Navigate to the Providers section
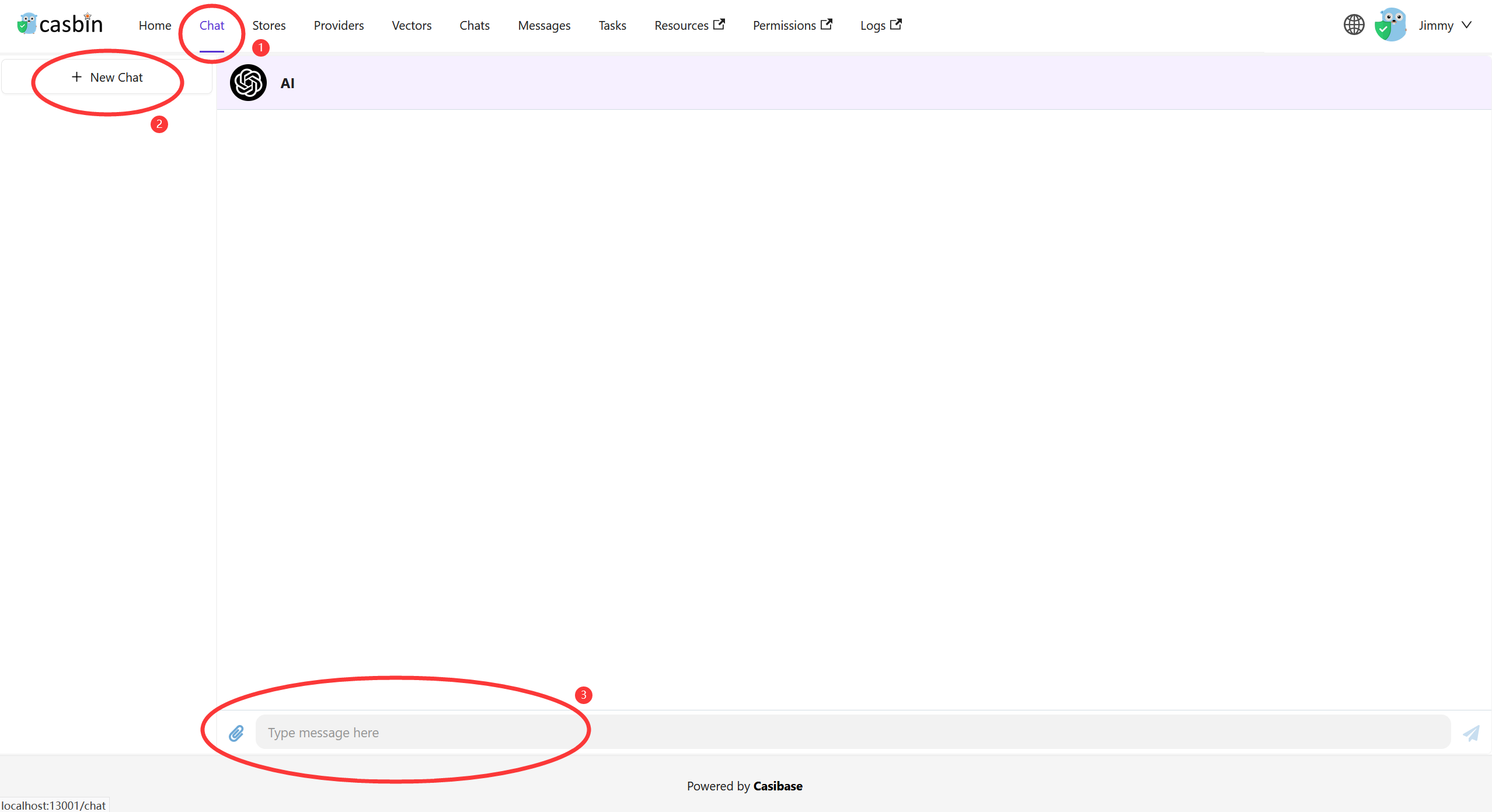The image size is (1492, 812). pyautogui.click(x=339, y=25)
